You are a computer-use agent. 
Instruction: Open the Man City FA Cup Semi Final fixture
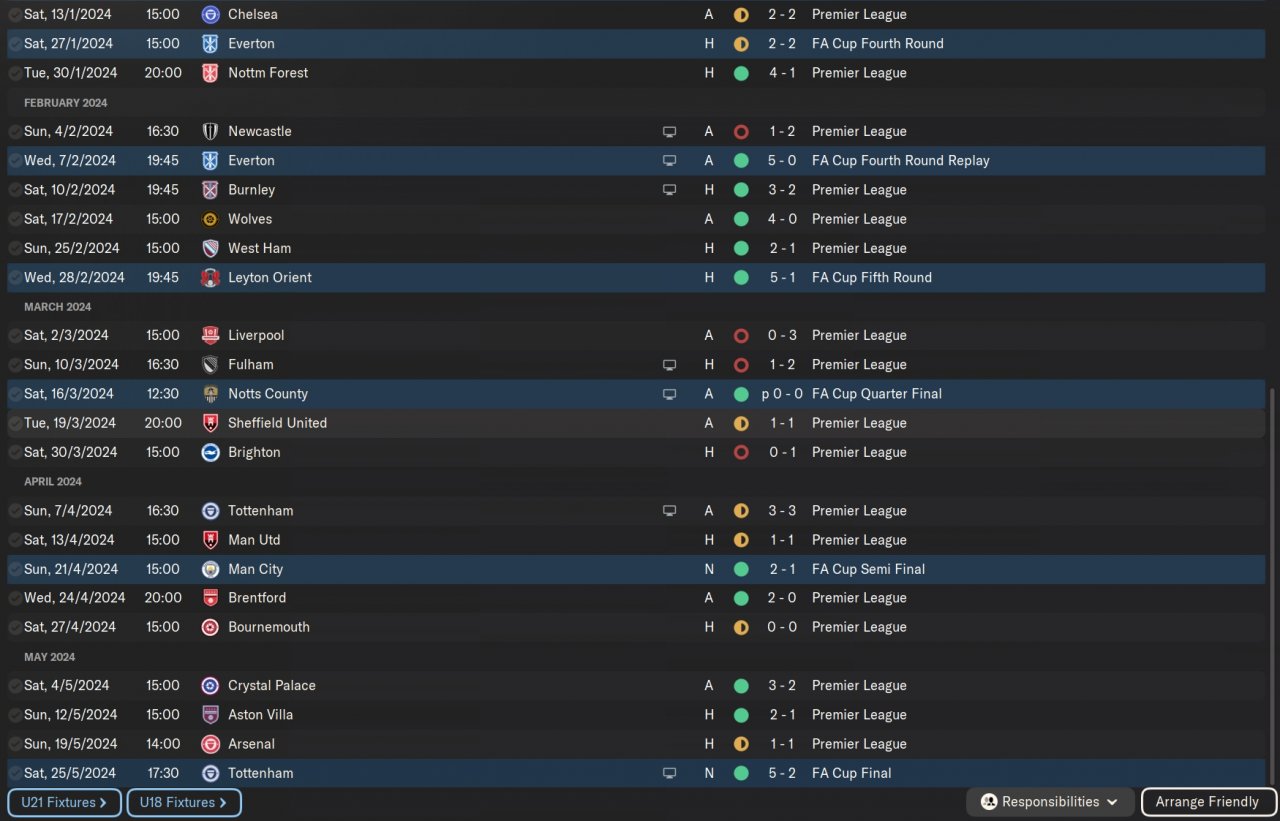point(636,569)
